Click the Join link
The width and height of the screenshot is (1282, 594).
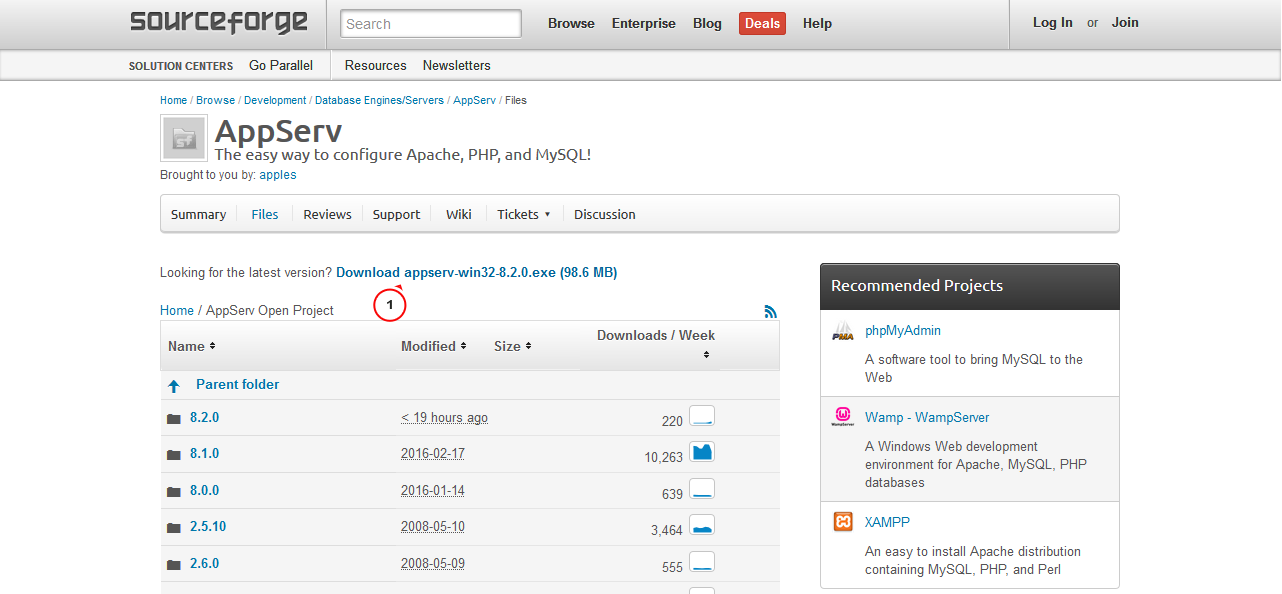[x=1125, y=22]
